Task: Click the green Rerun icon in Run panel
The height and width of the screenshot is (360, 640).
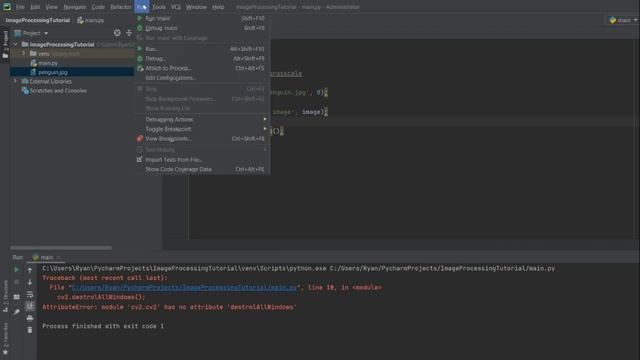Action: coord(17,269)
